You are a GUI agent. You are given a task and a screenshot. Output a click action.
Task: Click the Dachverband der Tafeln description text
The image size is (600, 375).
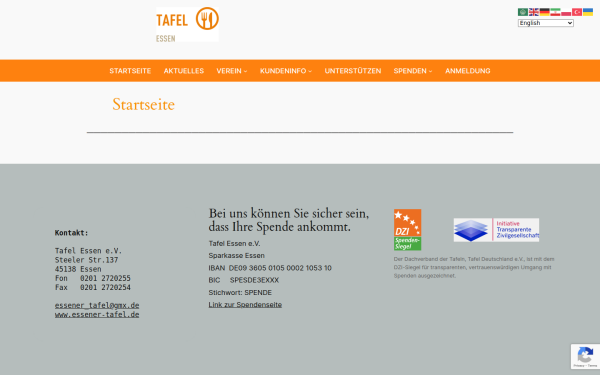474,267
